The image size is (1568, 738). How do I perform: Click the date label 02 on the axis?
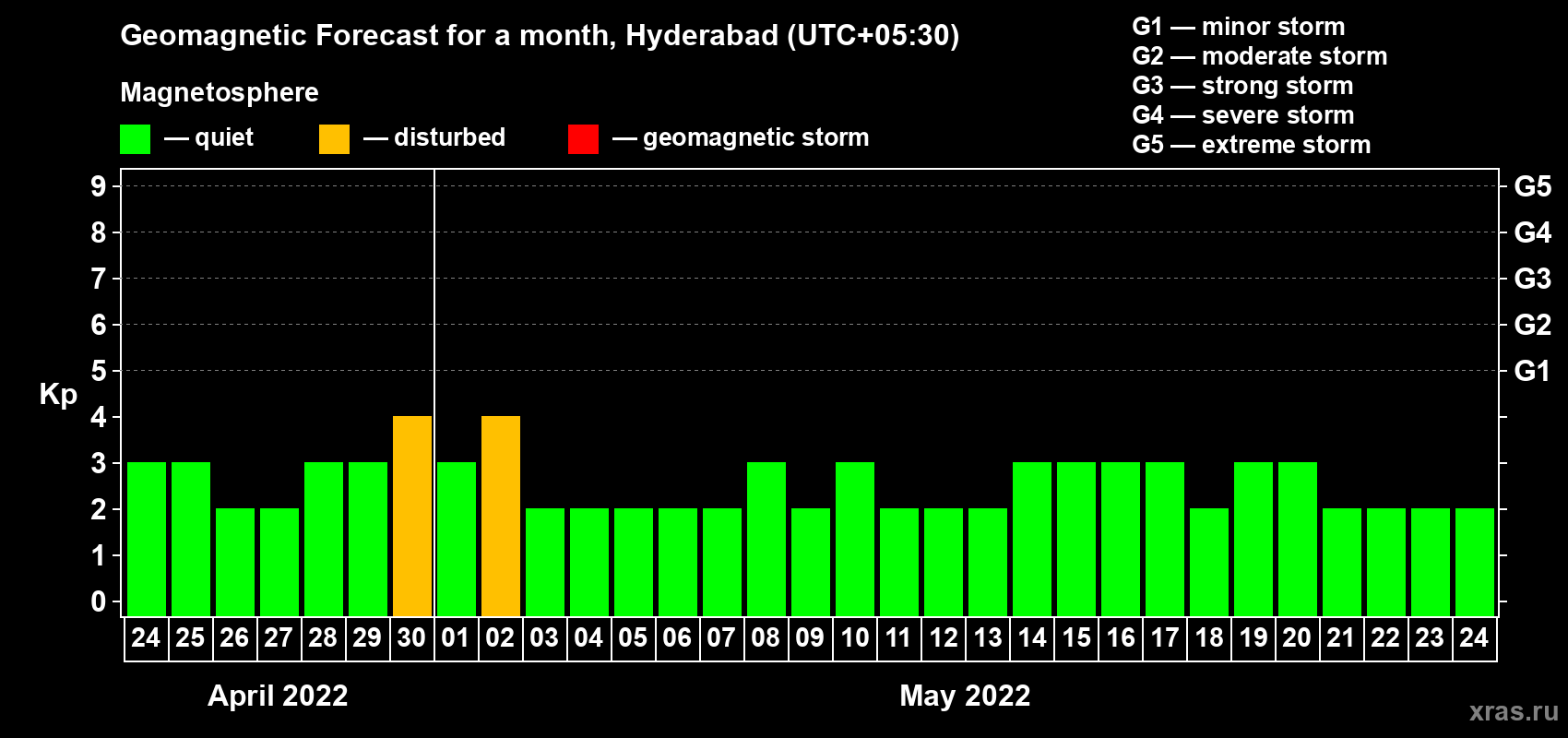pyautogui.click(x=500, y=637)
